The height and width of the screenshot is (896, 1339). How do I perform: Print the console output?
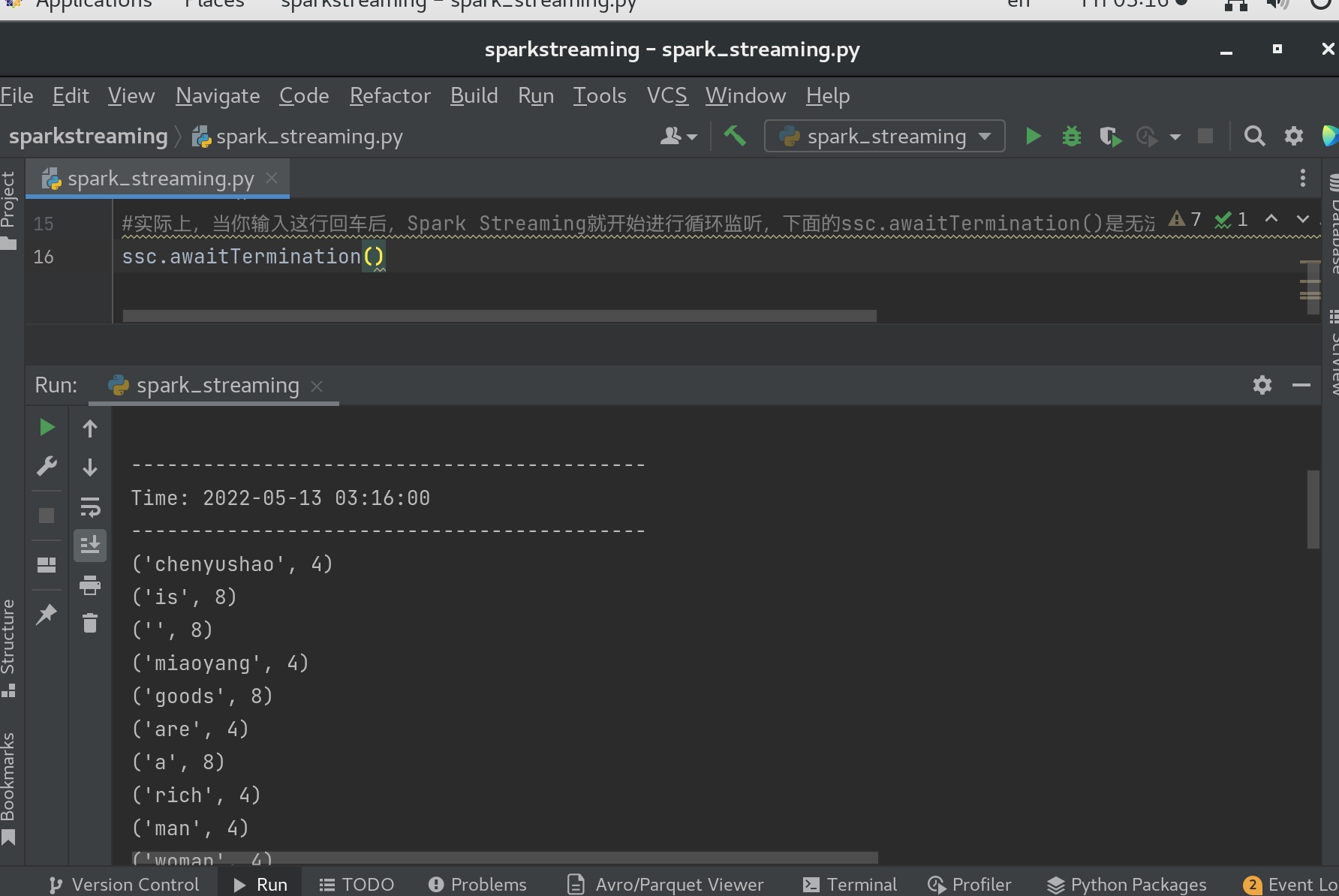[x=90, y=585]
